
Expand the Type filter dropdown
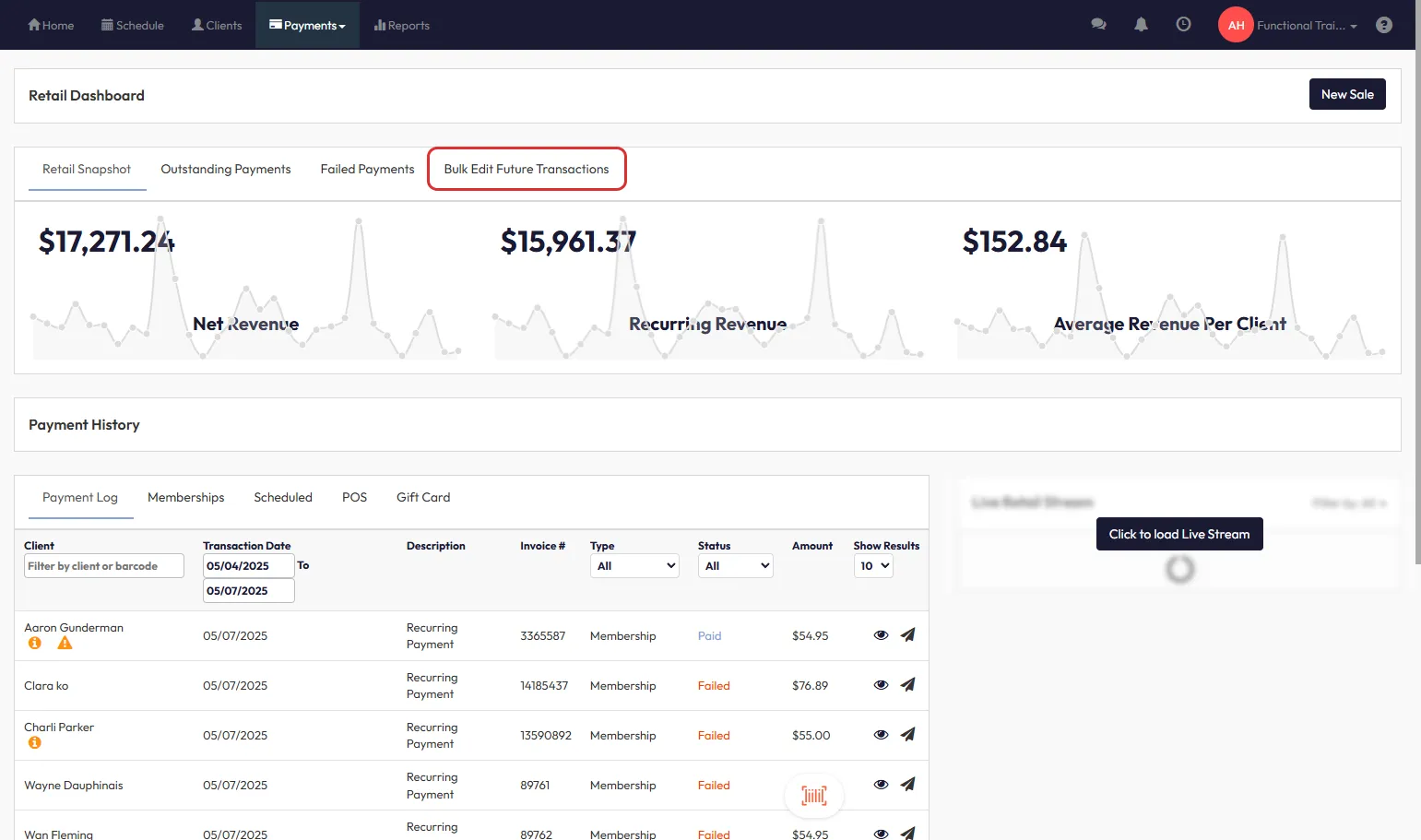(634, 566)
